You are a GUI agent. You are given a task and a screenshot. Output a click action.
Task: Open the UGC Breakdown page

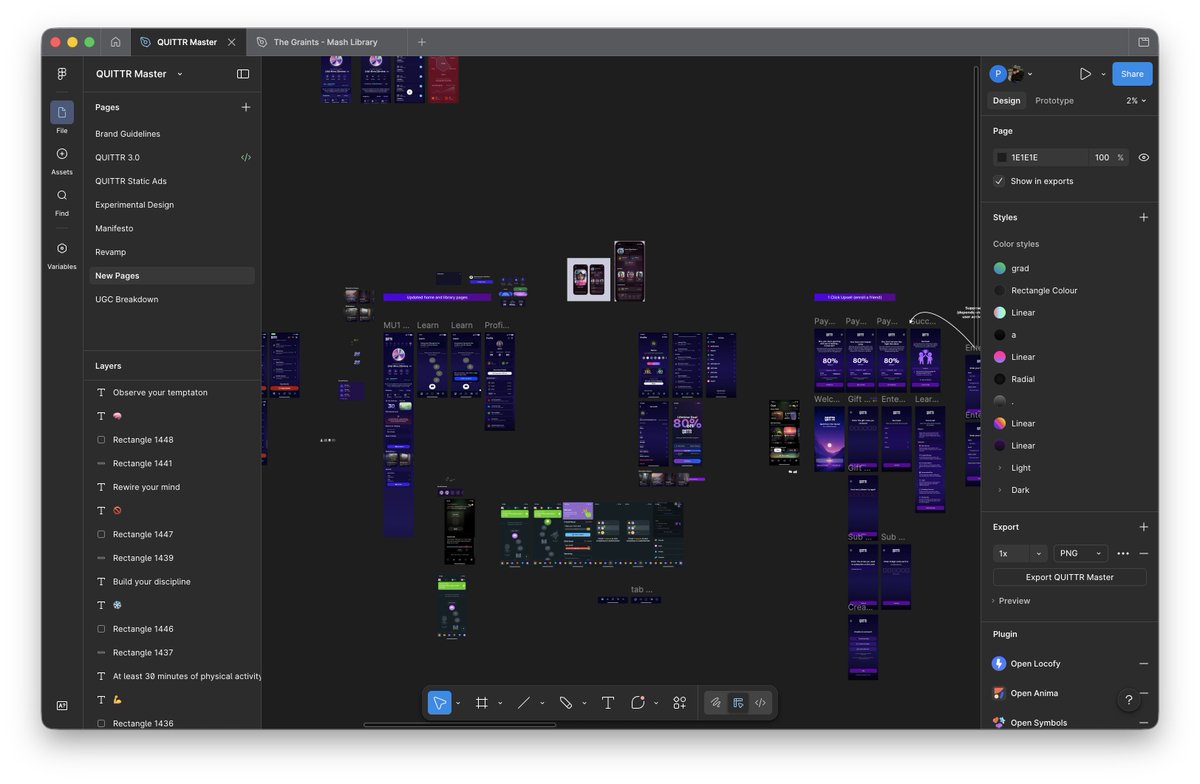tap(127, 299)
